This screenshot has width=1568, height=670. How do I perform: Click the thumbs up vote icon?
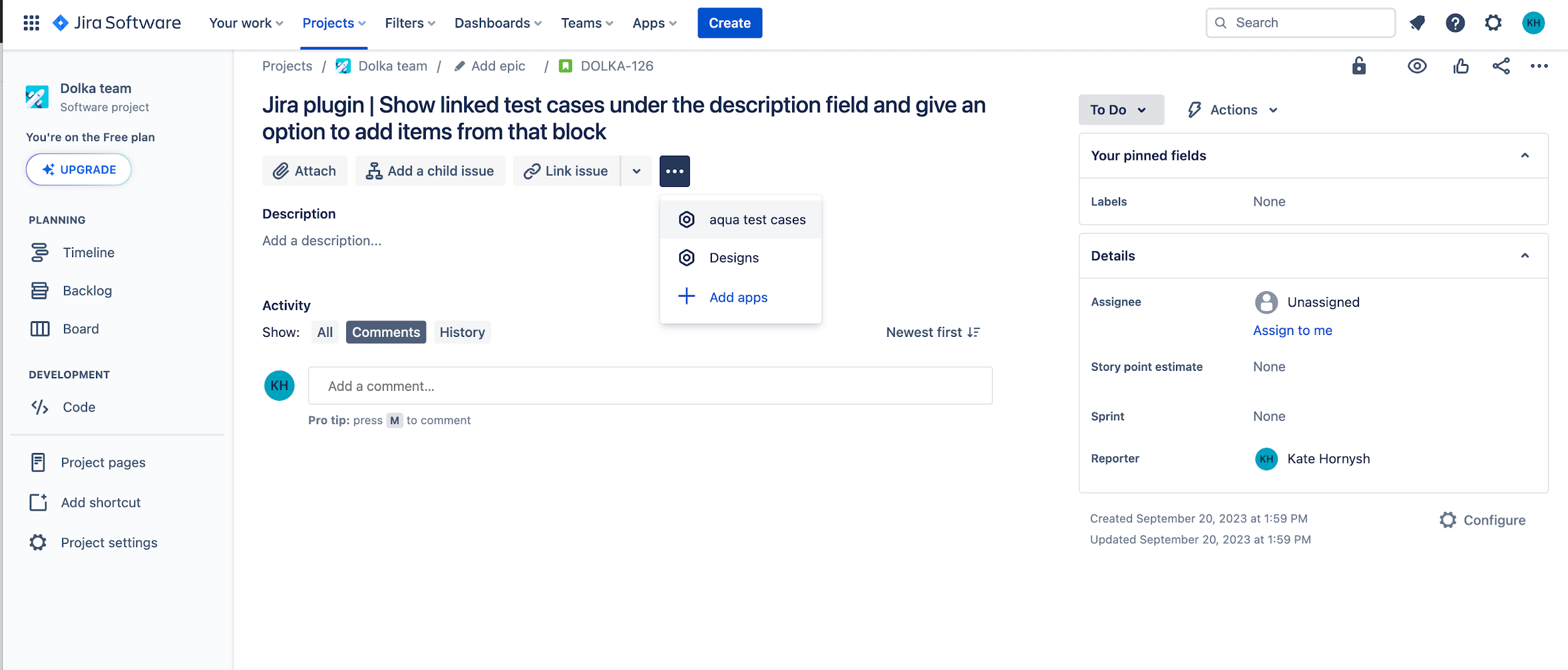[1461, 66]
